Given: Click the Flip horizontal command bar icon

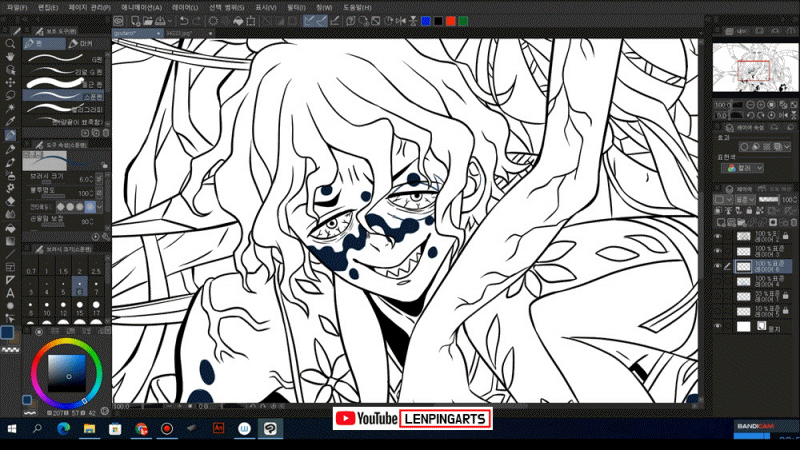Looking at the screenshot, I should (x=401, y=21).
